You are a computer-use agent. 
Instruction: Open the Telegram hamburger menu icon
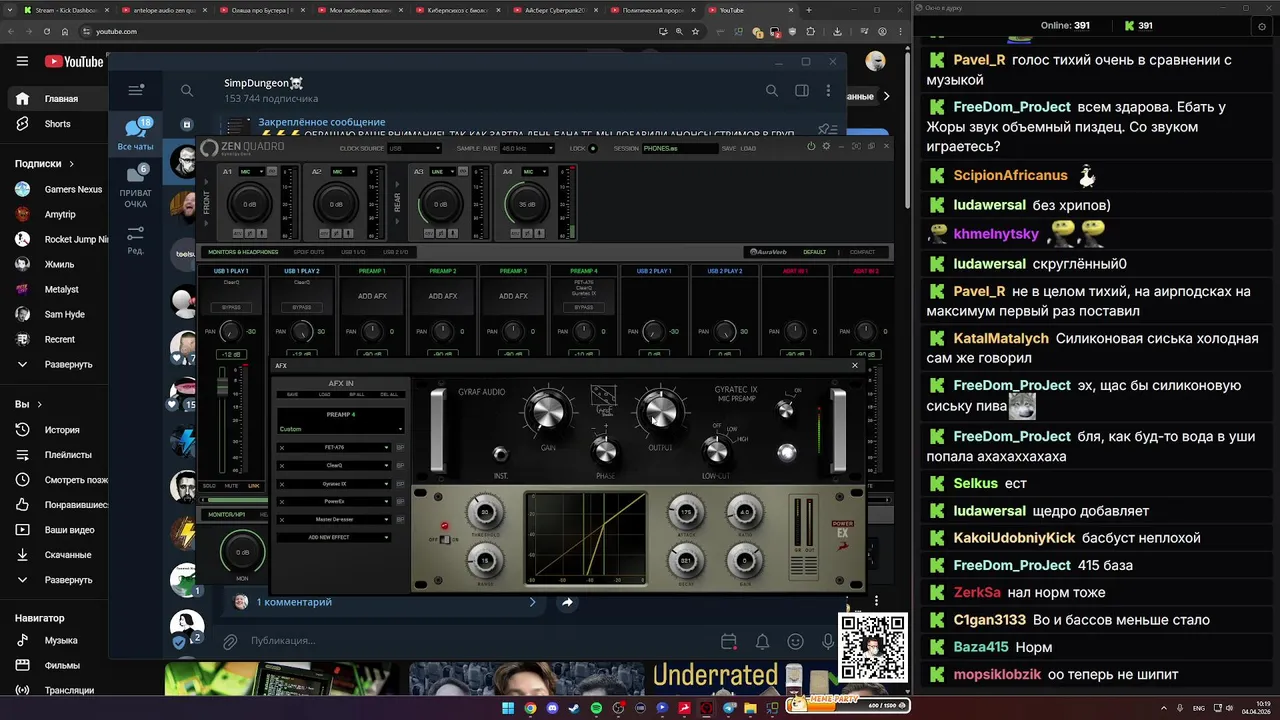coord(136,90)
